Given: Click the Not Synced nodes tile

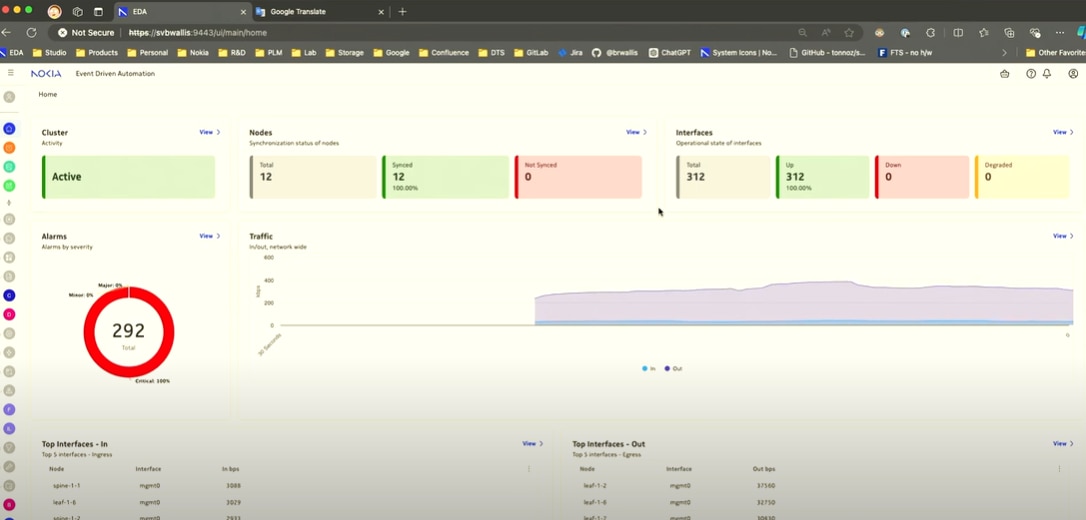Looking at the screenshot, I should click(578, 177).
